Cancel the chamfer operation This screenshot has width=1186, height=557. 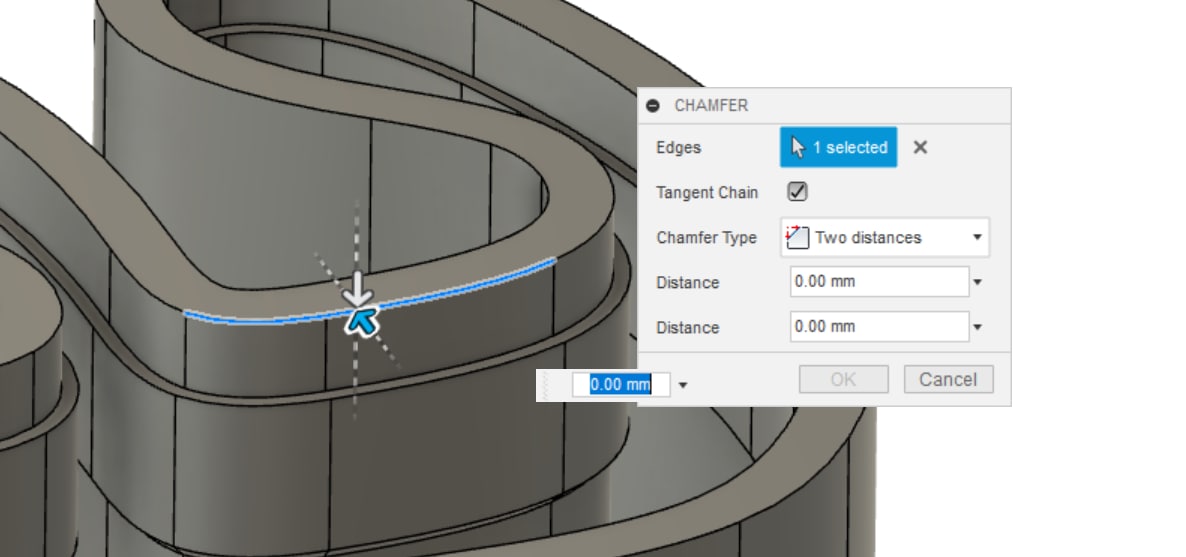coord(948,379)
